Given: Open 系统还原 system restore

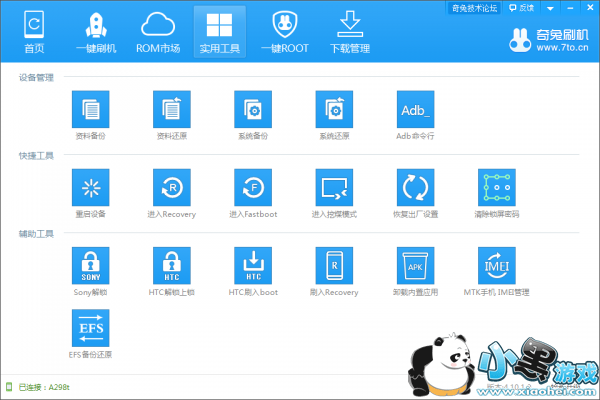Looking at the screenshot, I should coord(334,109).
